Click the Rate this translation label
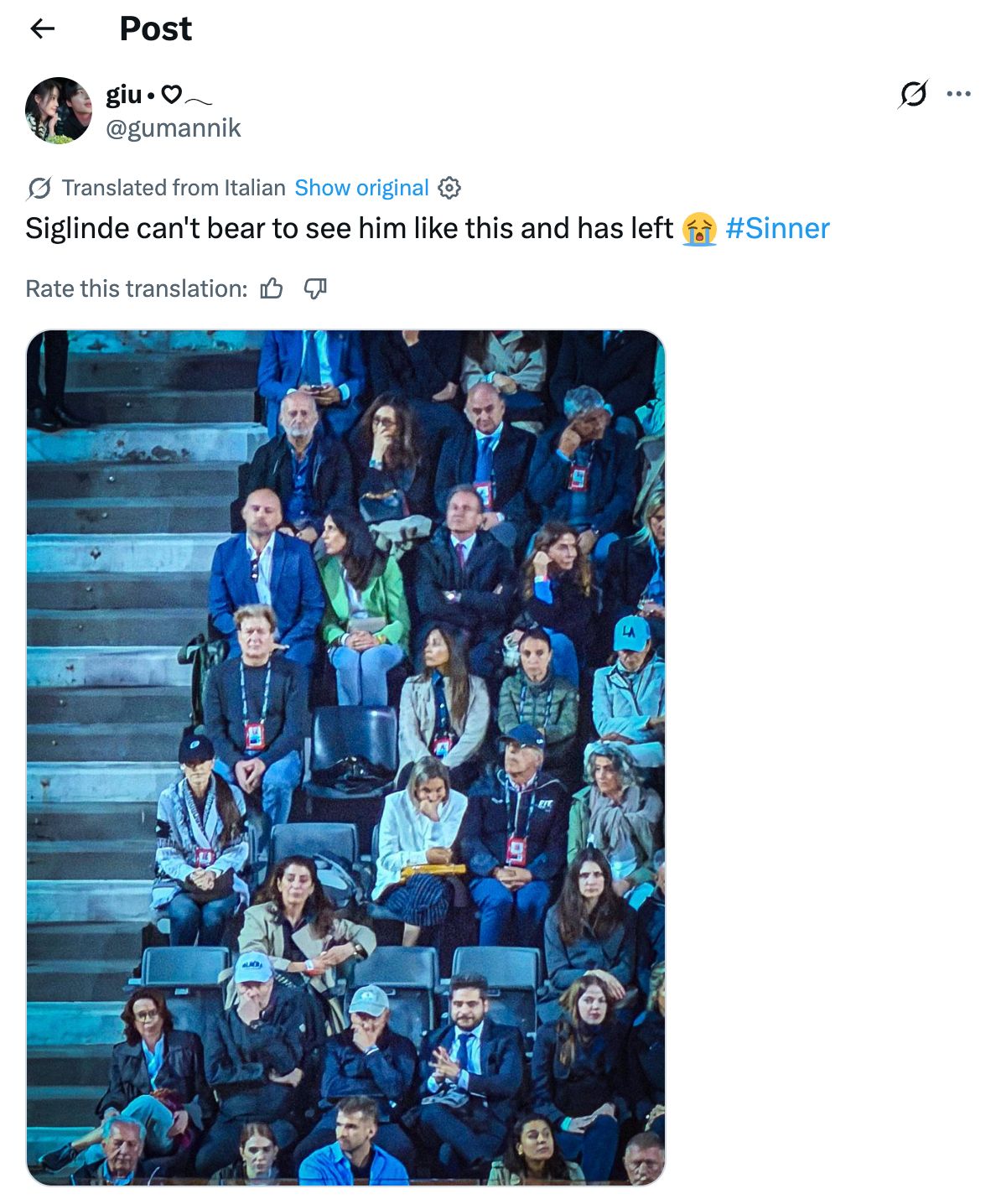996x1204 pixels. [137, 289]
